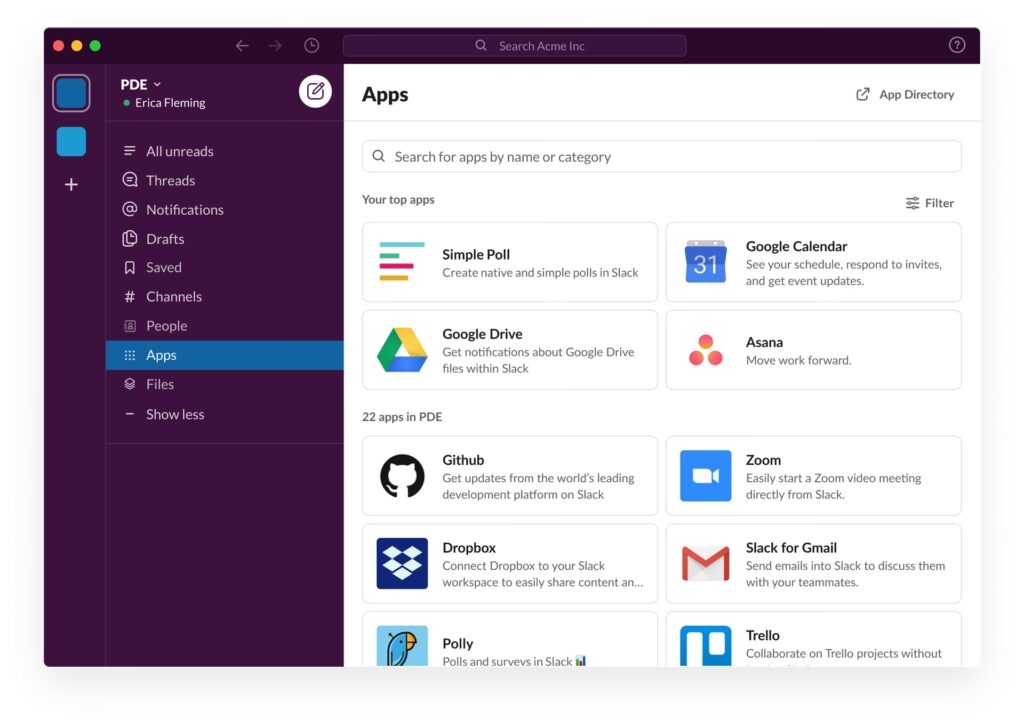Select the Zoom app icon
The width and height of the screenshot is (1024, 727).
[705, 476]
